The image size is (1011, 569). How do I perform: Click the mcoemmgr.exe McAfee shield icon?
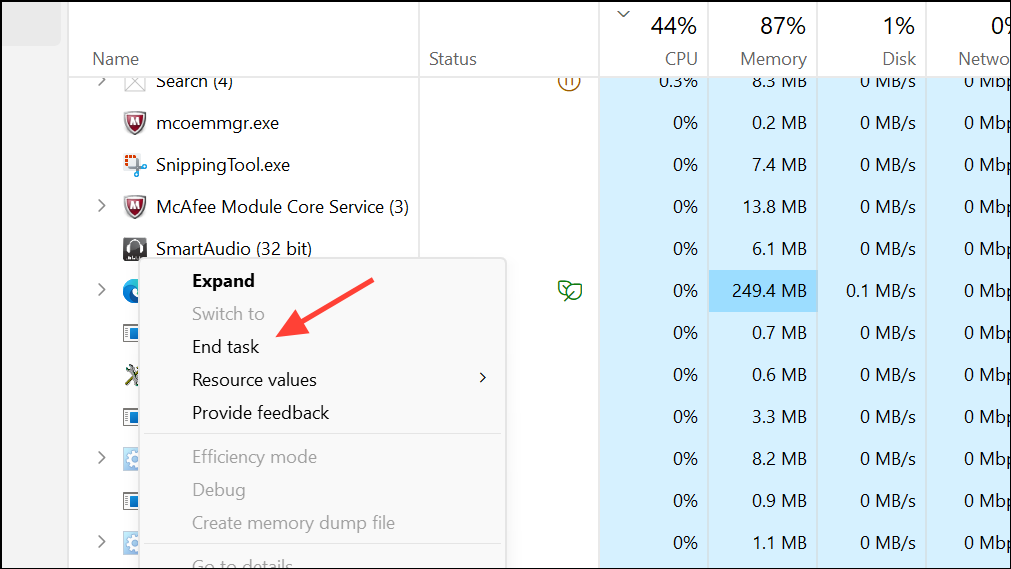[135, 123]
